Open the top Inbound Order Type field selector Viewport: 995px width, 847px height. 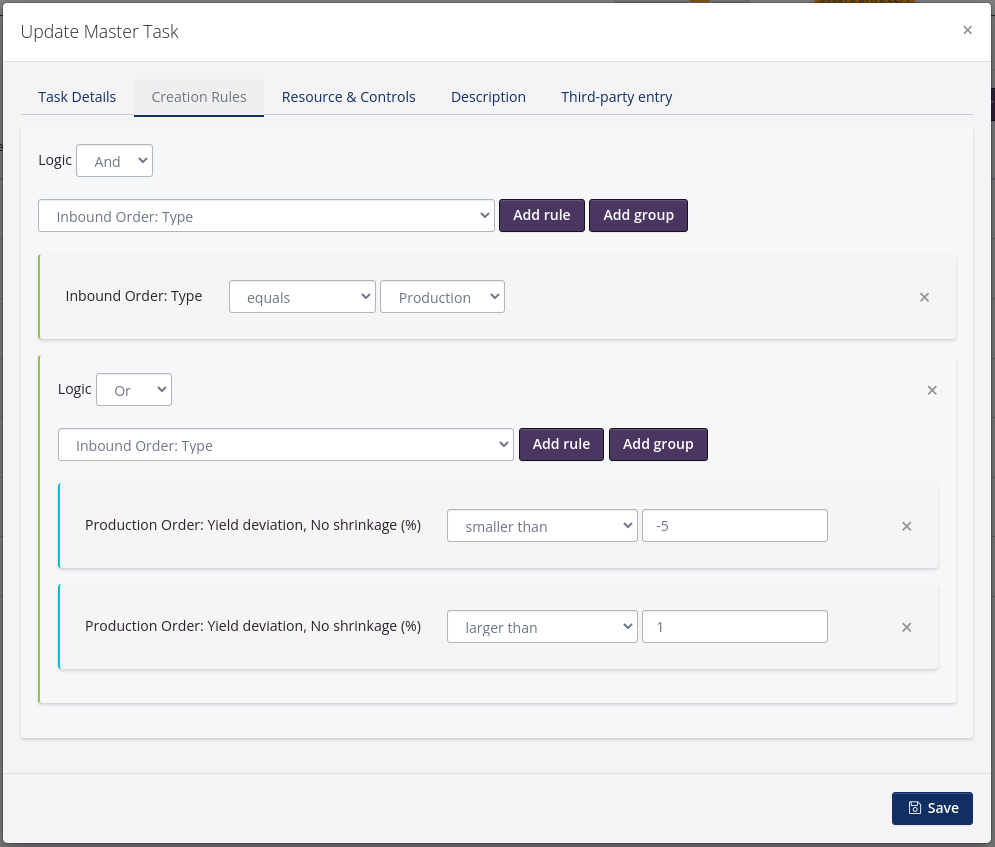(266, 215)
